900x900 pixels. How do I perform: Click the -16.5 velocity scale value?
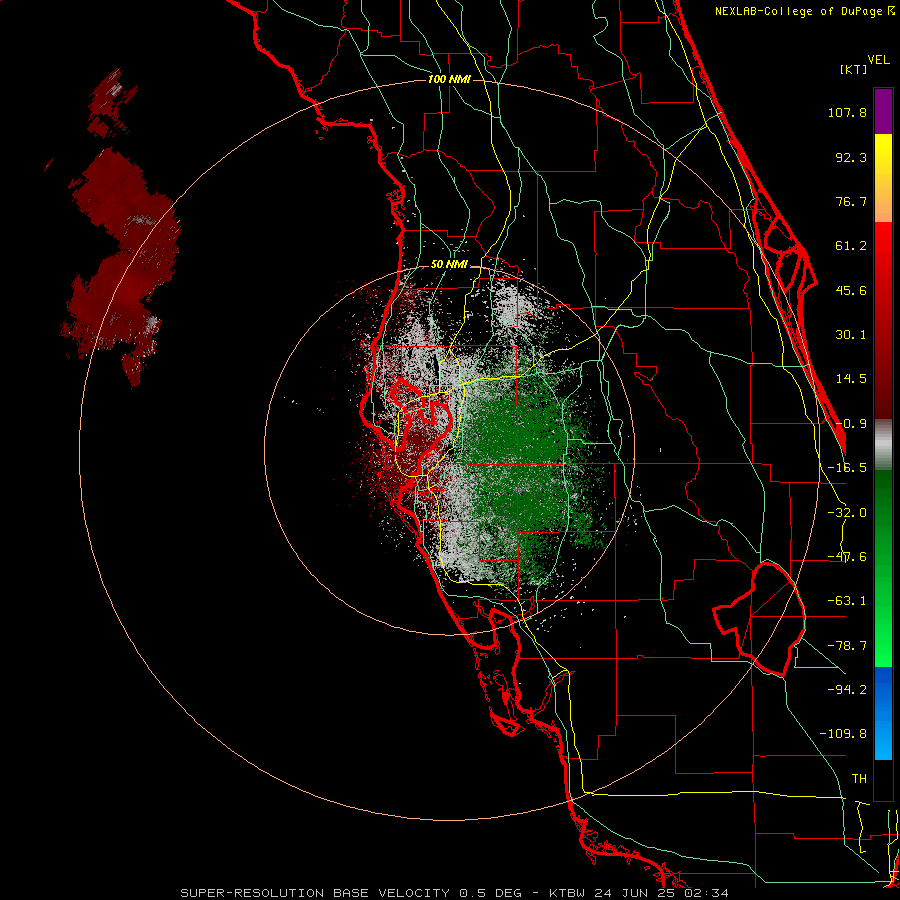(847, 468)
